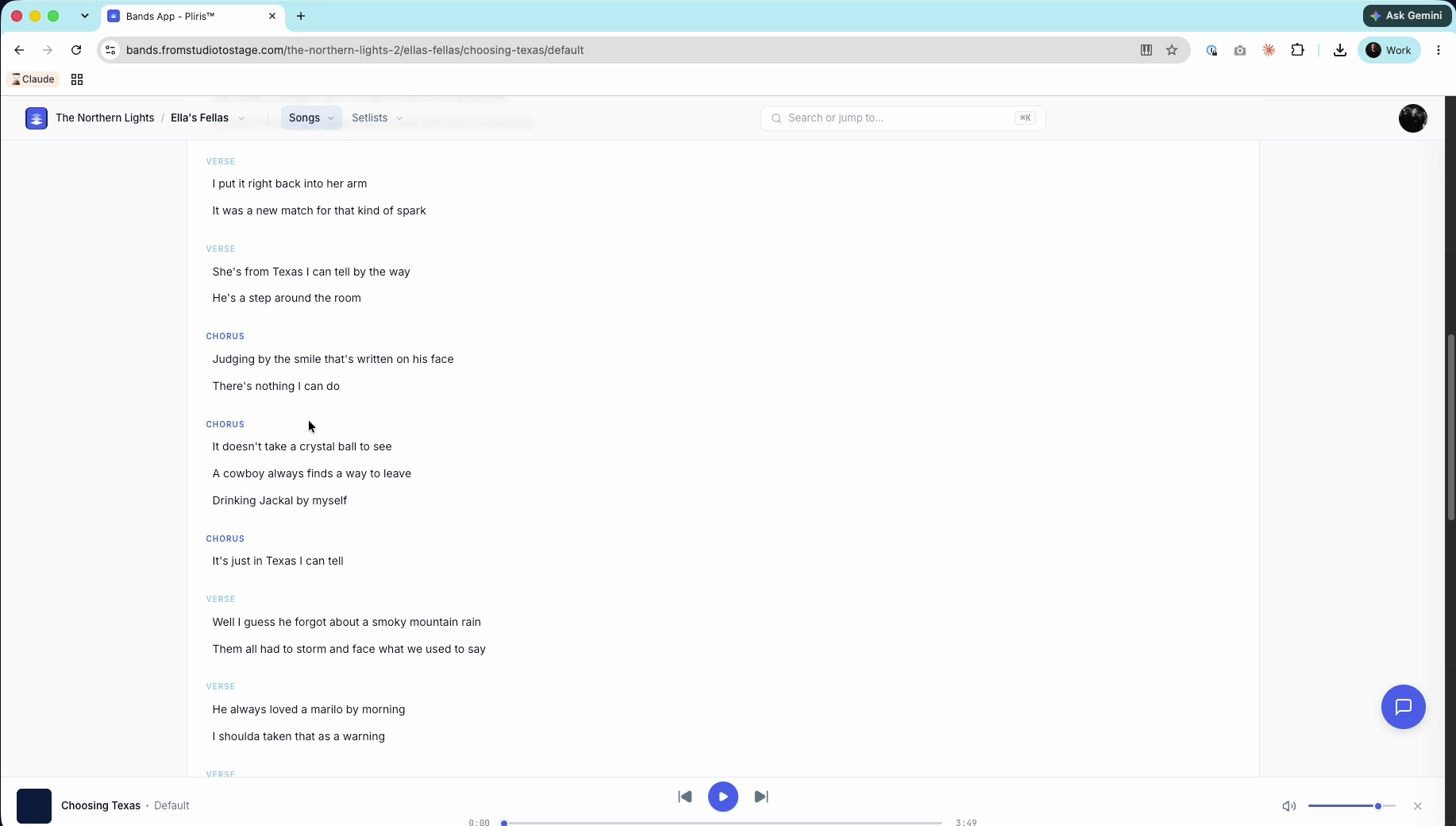This screenshot has width=1456, height=826.
Task: Skip to the previous track
Action: click(685, 796)
